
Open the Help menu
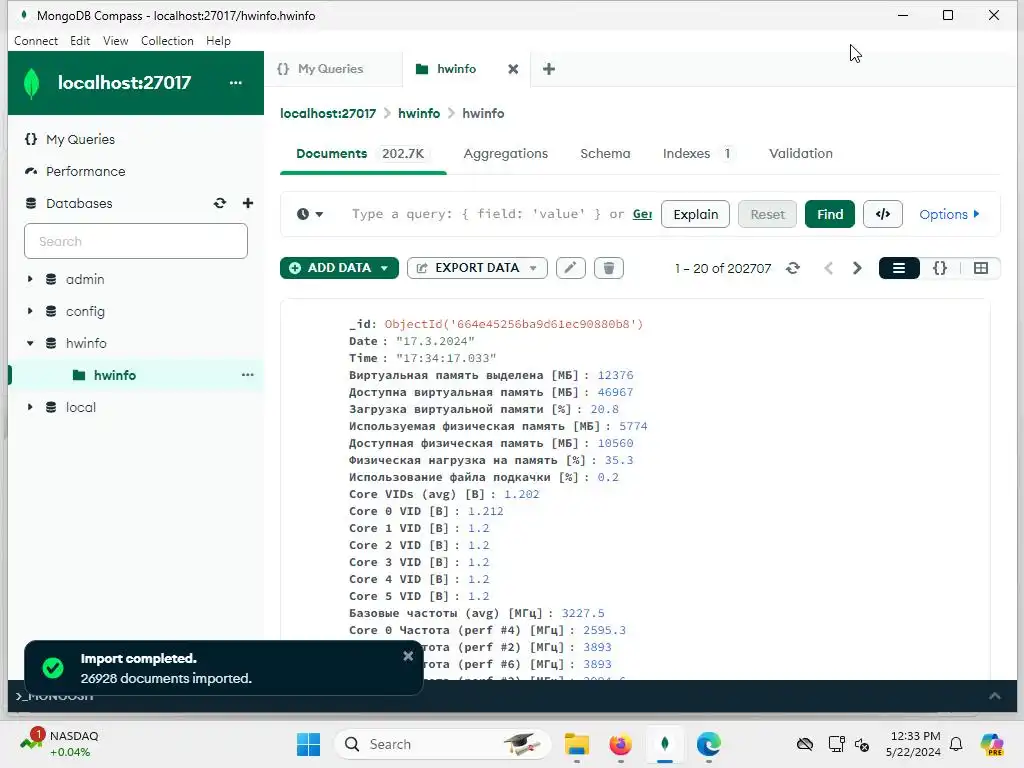[218, 40]
